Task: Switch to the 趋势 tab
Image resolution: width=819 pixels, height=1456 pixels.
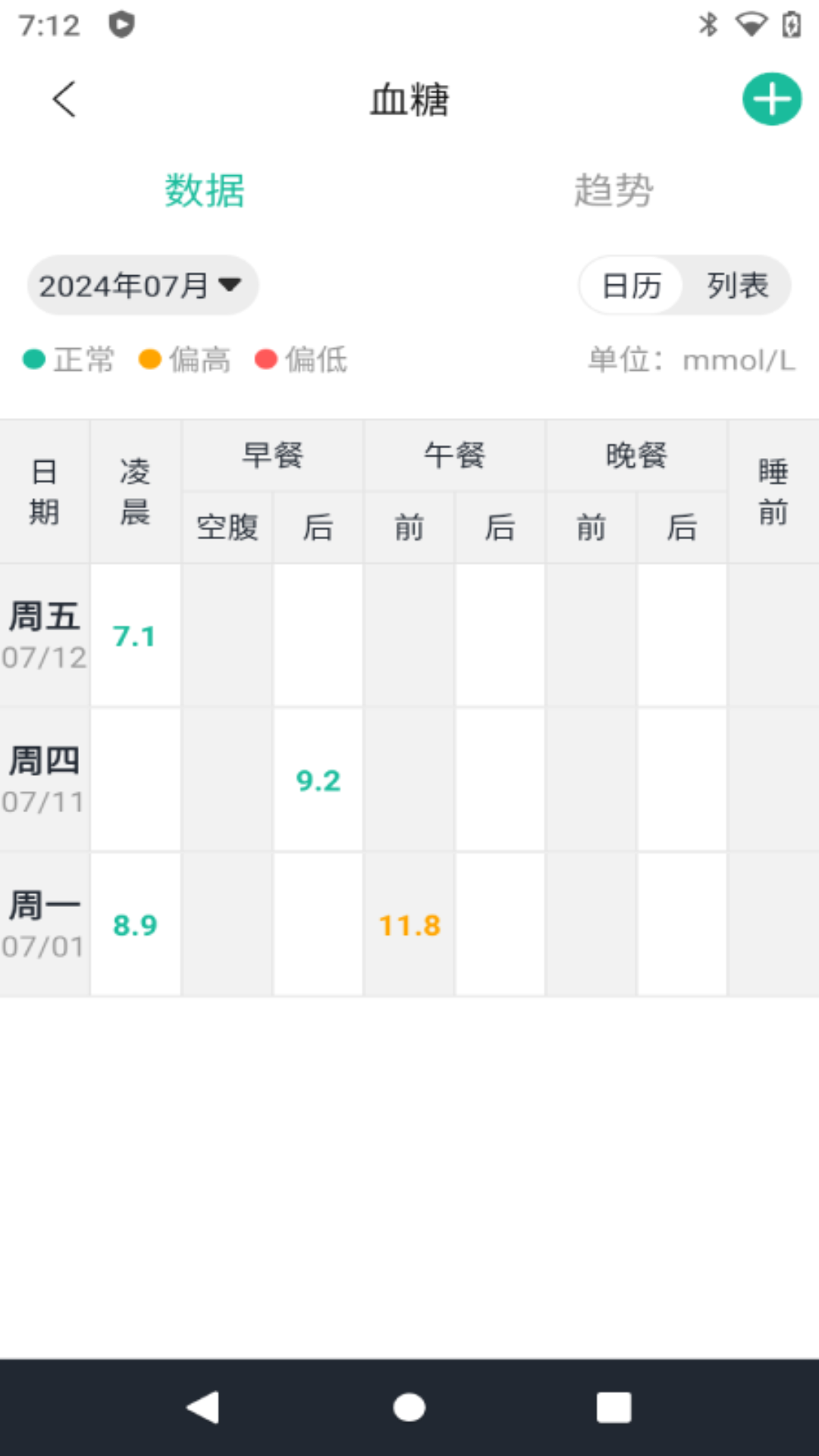Action: (x=613, y=190)
